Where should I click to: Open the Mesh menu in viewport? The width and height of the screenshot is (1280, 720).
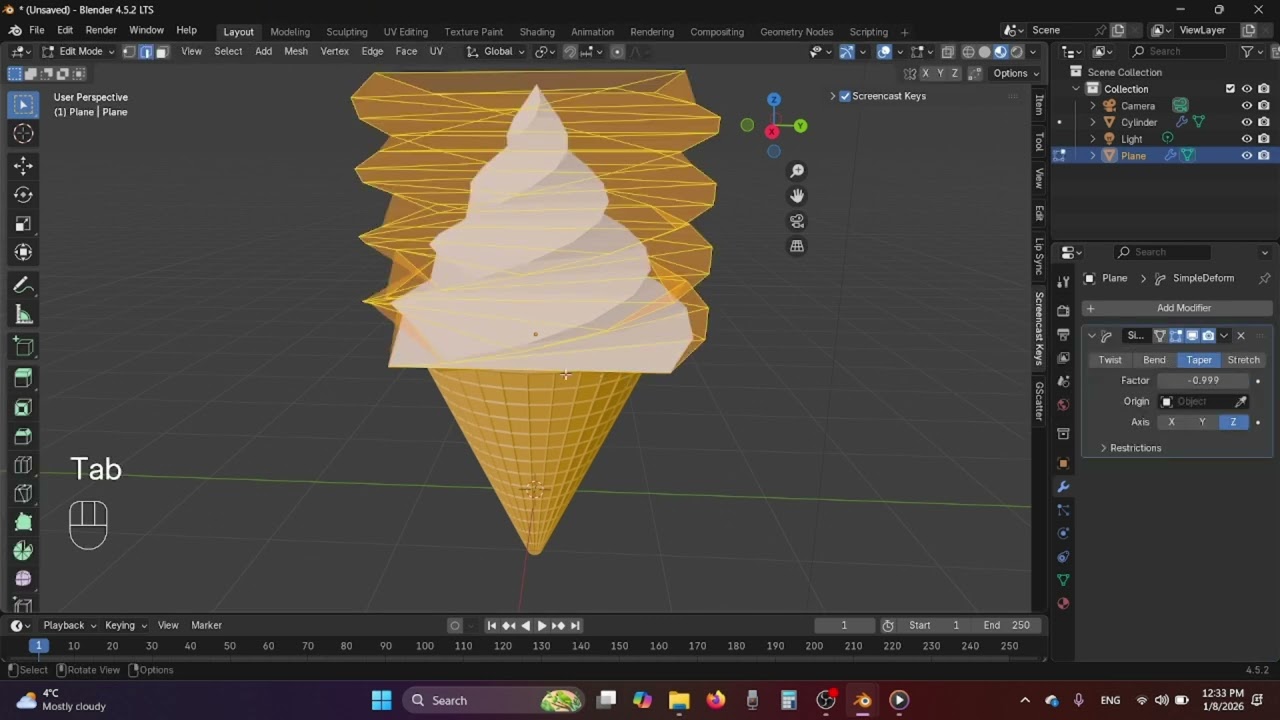coord(296,52)
